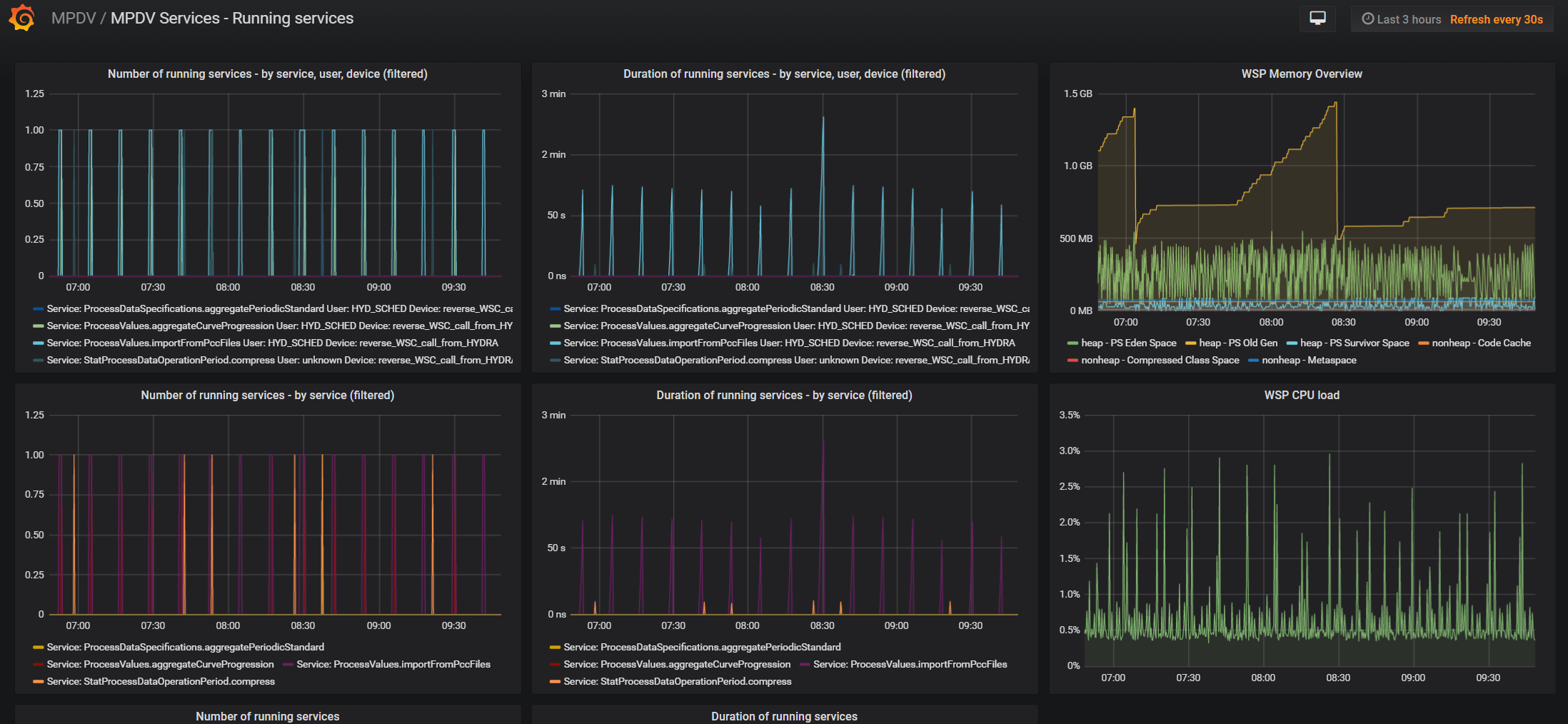1568x724 pixels.
Task: Click the heap - PS Survivor Space color swatch
Action: point(1292,343)
